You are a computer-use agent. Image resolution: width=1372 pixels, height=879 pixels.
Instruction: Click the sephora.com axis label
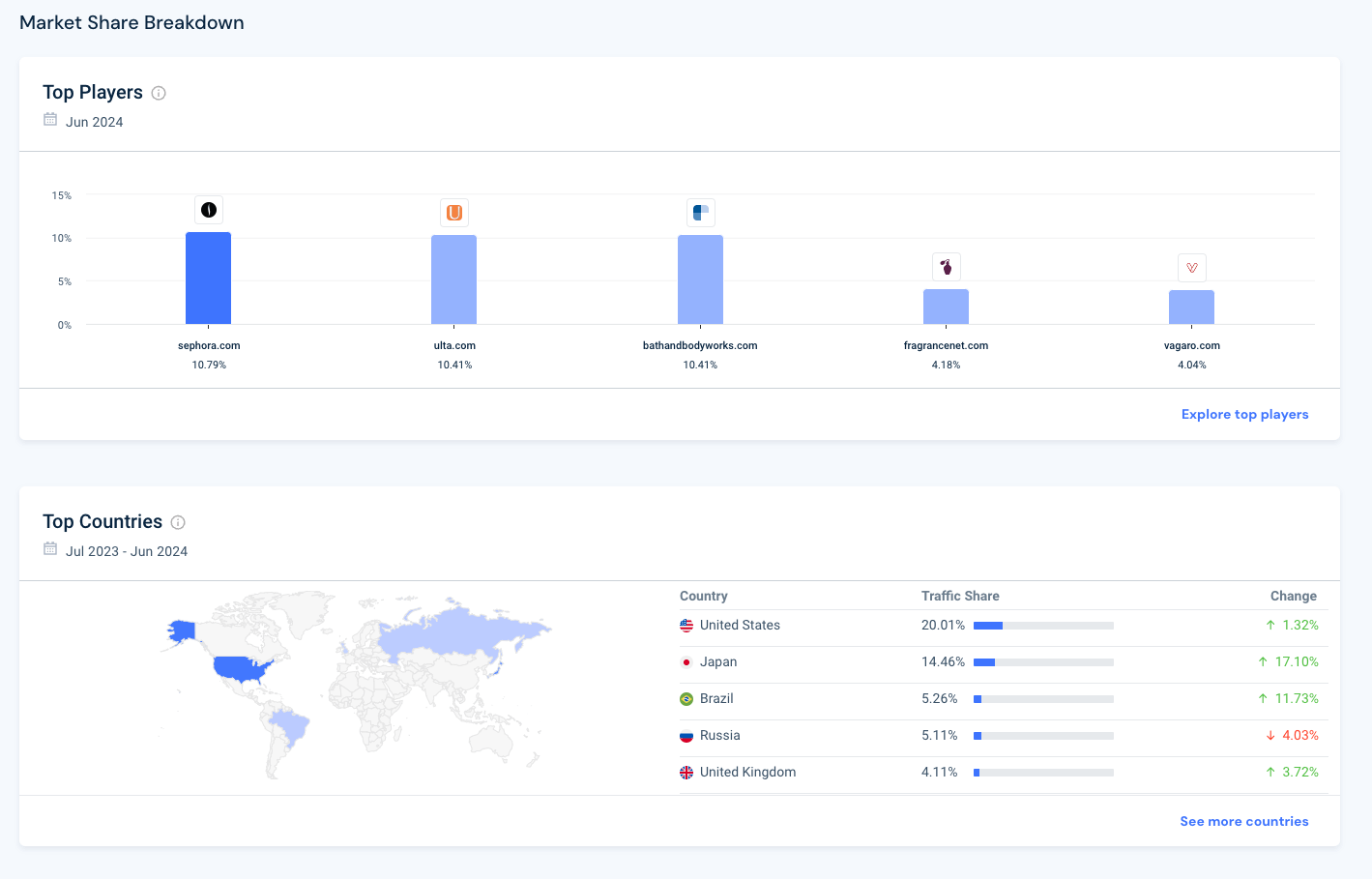pos(209,345)
